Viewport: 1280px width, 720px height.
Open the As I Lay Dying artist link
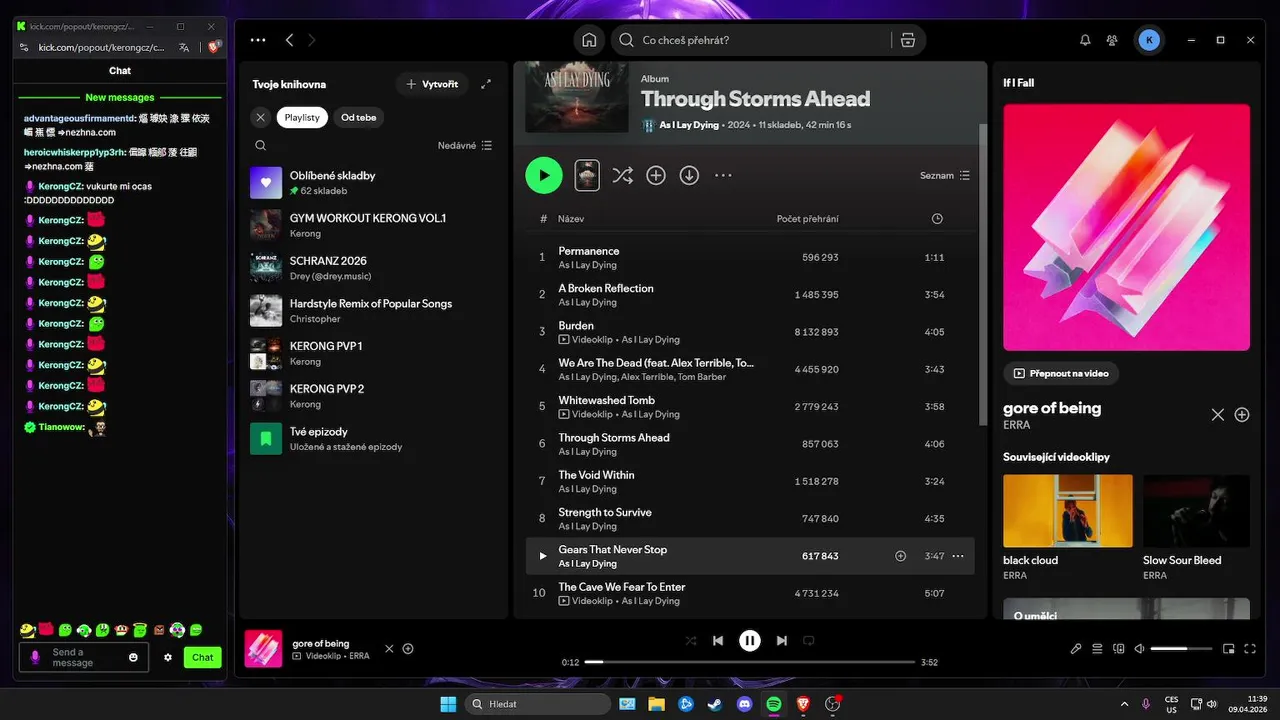(x=688, y=125)
